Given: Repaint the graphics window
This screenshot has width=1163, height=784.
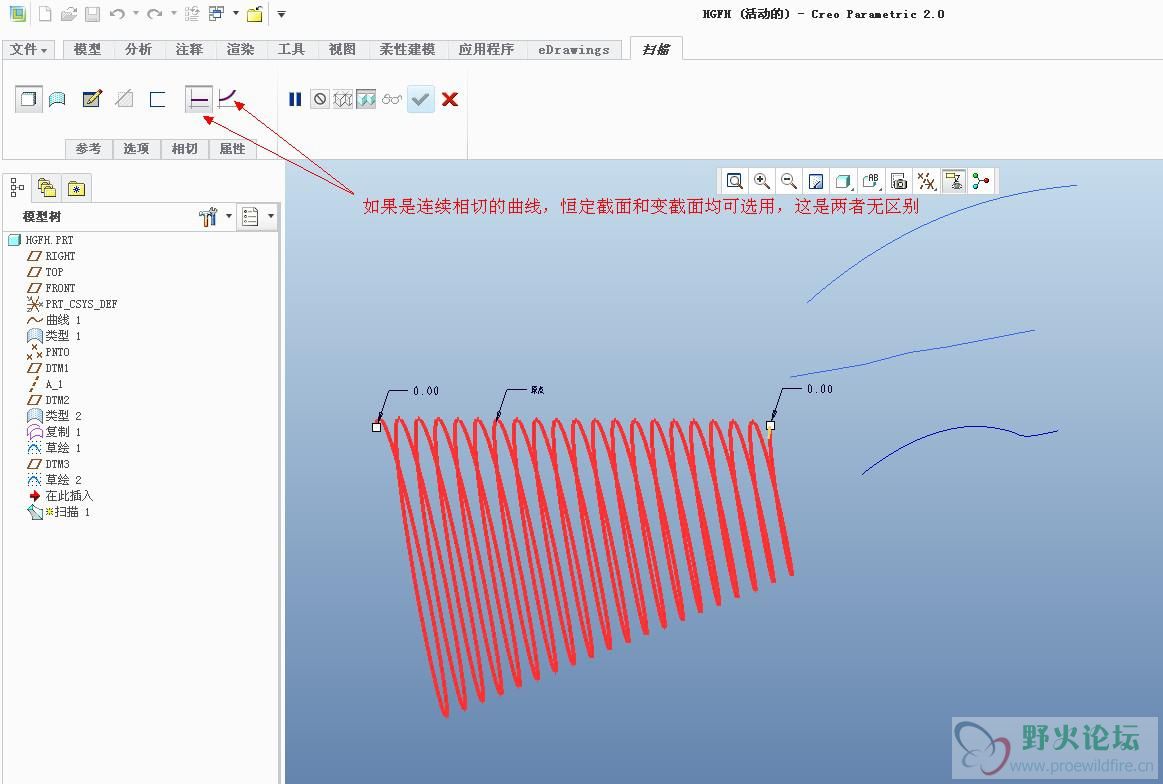Looking at the screenshot, I should (816, 181).
